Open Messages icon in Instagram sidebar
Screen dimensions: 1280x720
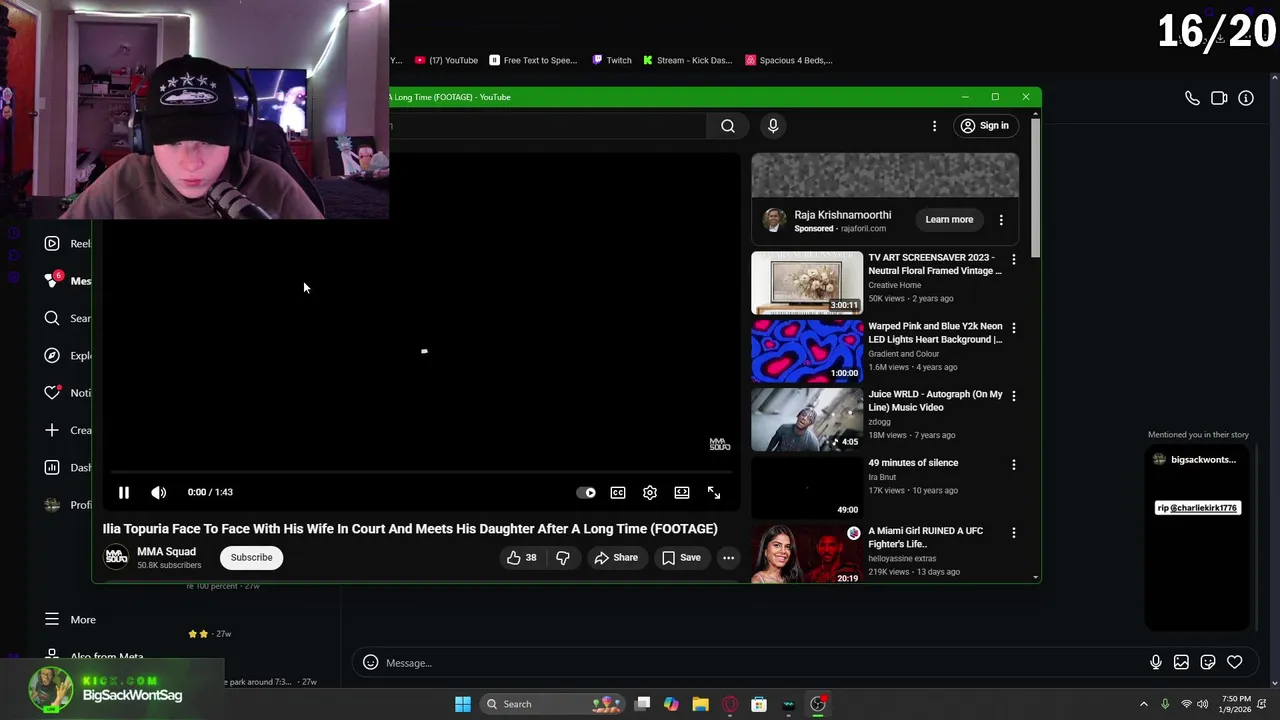(52, 280)
